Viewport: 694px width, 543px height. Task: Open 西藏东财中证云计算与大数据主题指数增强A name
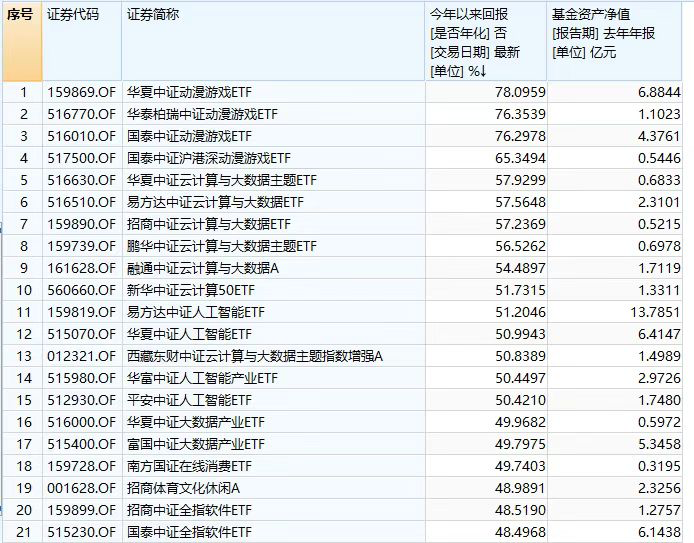pos(254,356)
